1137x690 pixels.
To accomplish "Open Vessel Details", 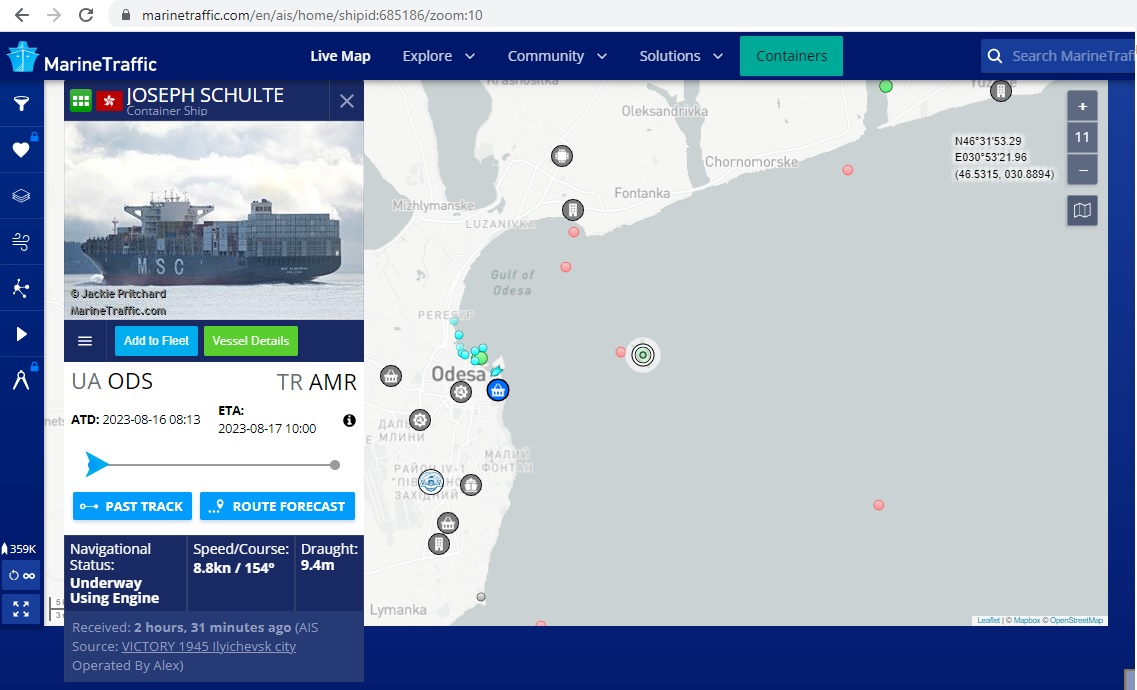I will click(x=251, y=341).
